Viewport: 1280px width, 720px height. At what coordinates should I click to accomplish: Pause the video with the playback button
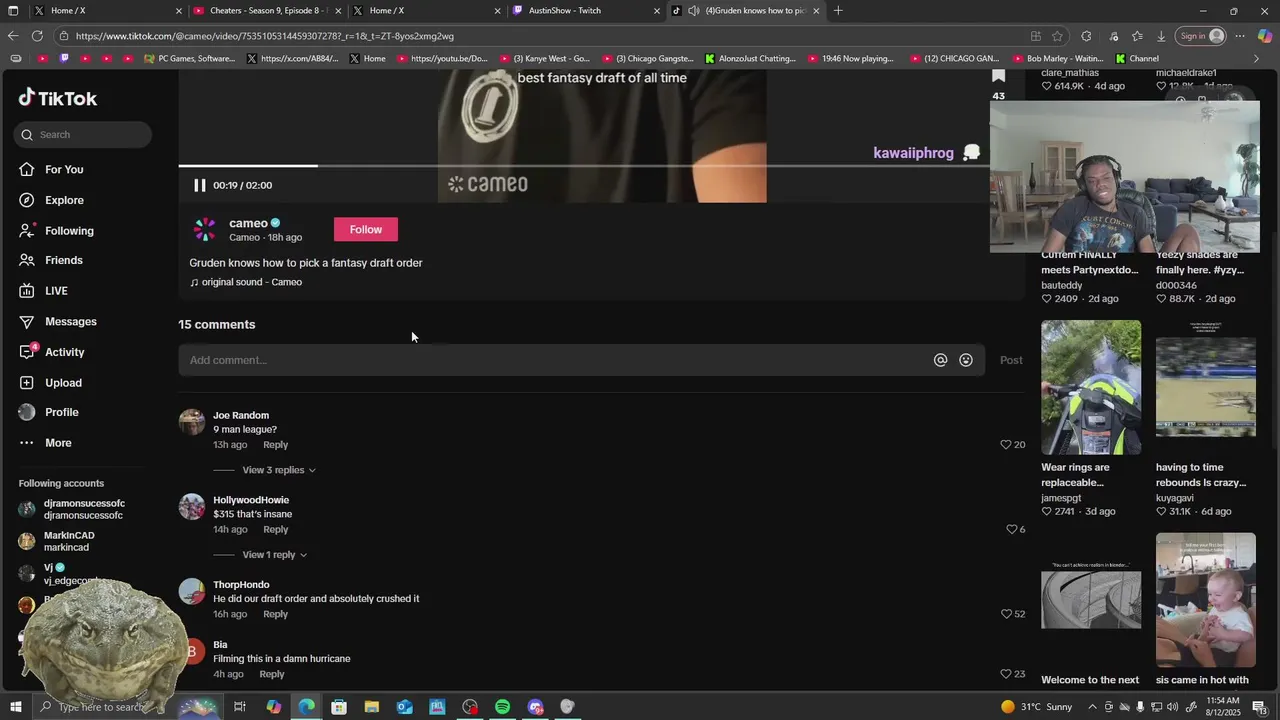click(199, 185)
